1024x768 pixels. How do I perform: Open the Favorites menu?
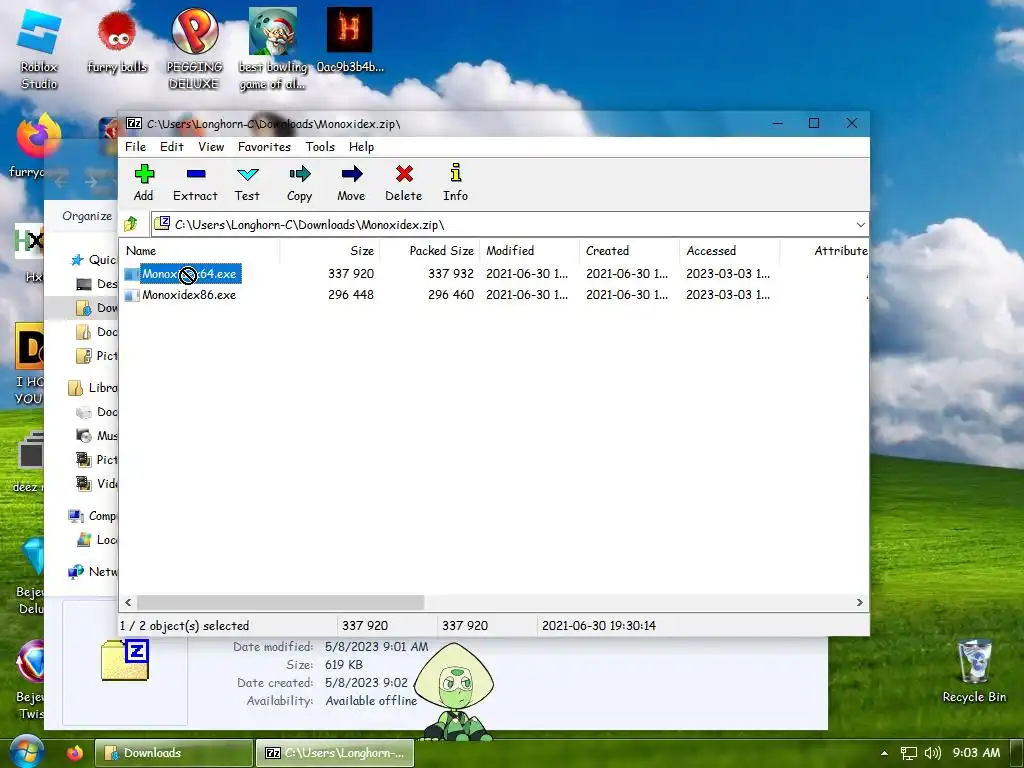click(264, 147)
